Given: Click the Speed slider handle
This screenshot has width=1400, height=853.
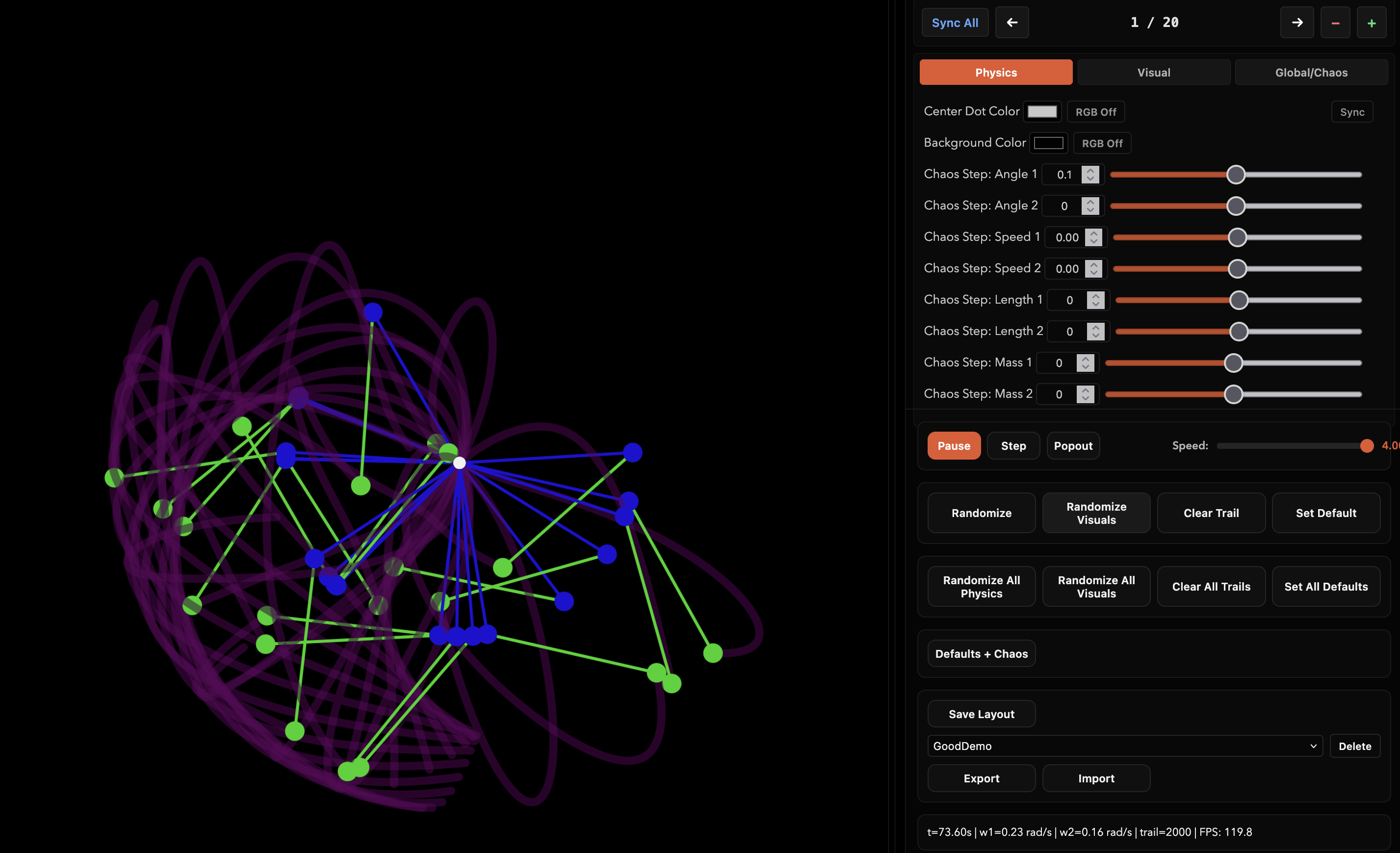Looking at the screenshot, I should point(1367,445).
